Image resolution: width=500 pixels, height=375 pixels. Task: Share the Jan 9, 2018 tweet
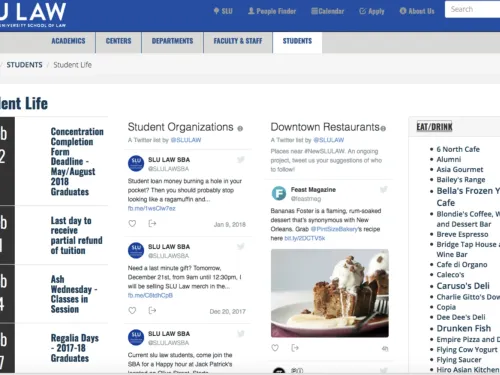click(152, 223)
